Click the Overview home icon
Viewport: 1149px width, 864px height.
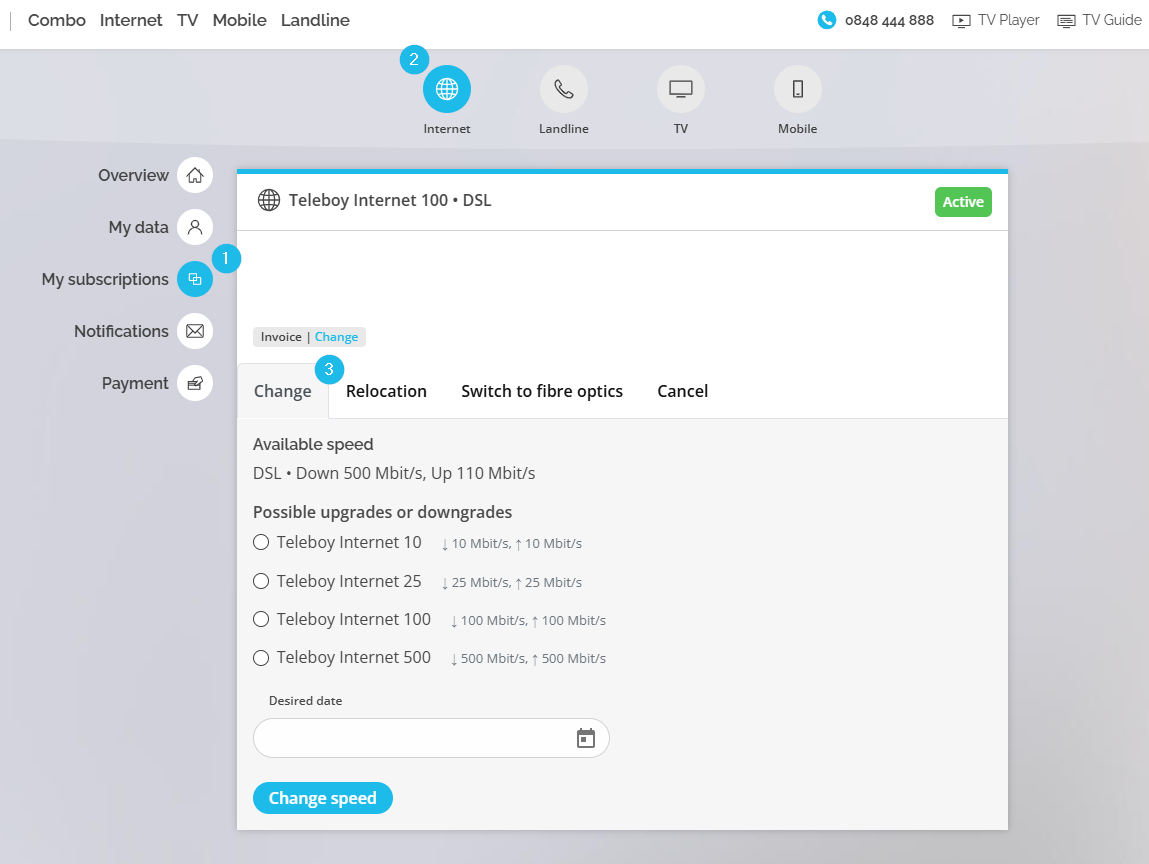195,175
